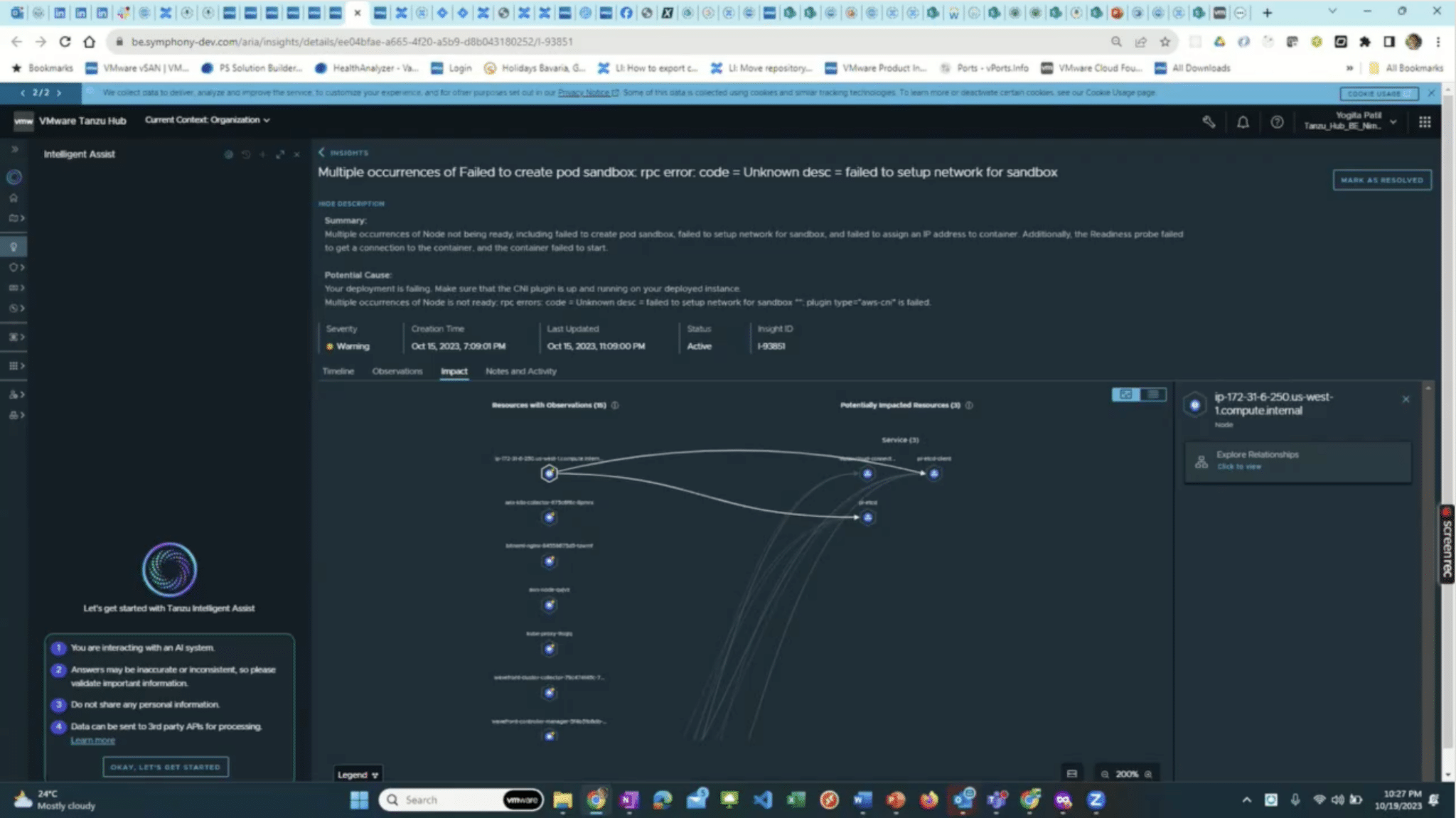Expand the collapsed left navigation sidebar
The height and width of the screenshot is (818, 1456).
pyautogui.click(x=14, y=149)
